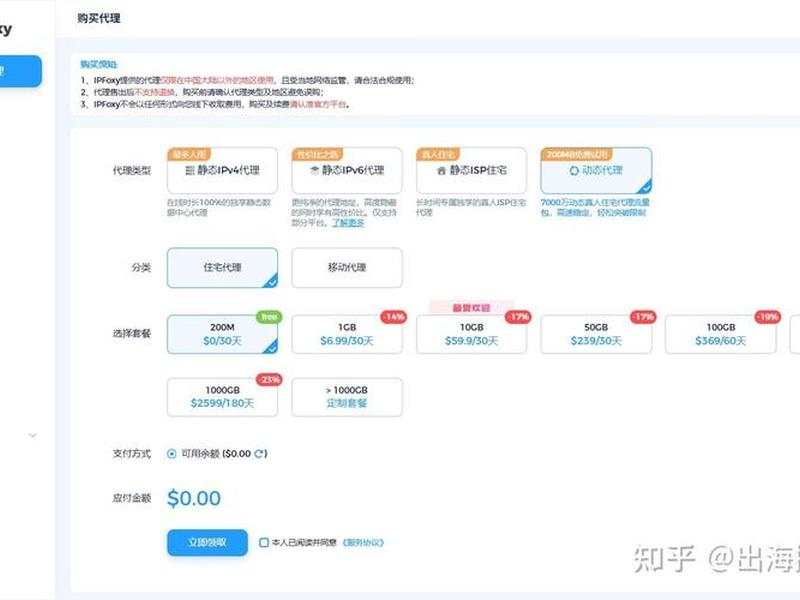Click the -23% discount badge on 1000GB plan
Screen dimensions: 800x600
269,380
